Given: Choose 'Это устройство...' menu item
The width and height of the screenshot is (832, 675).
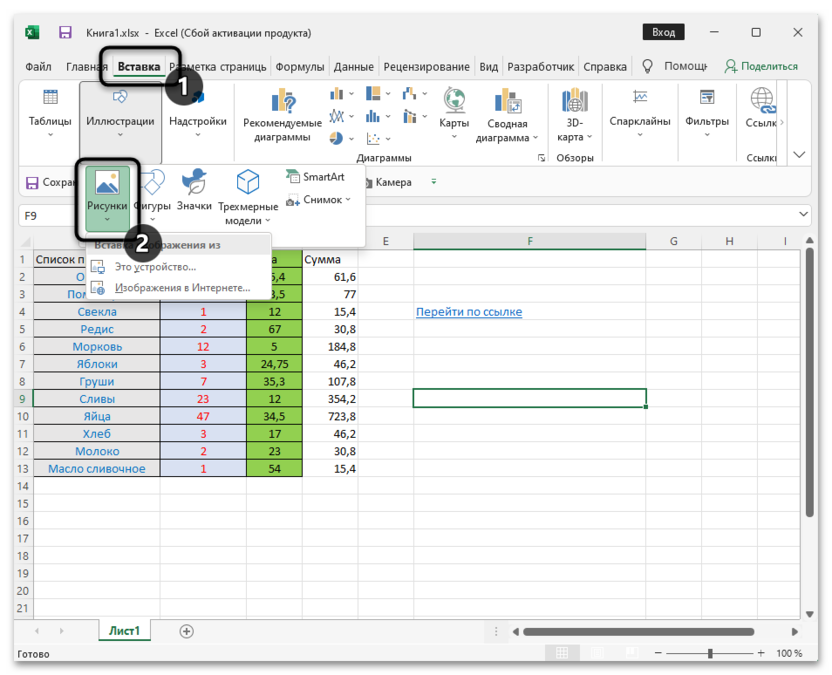Looking at the screenshot, I should click(x=155, y=267).
